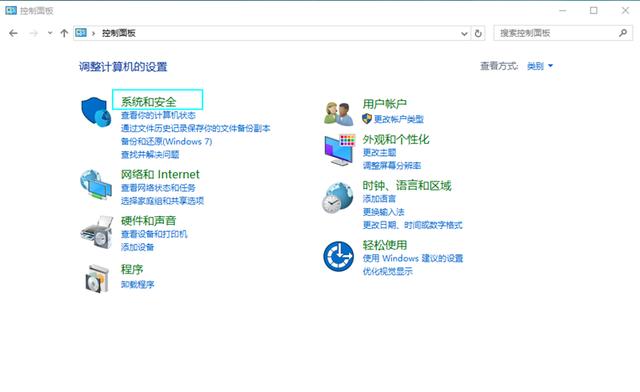Go back with the left arrow
Viewport: 640px width, 392px height.
coord(13,33)
